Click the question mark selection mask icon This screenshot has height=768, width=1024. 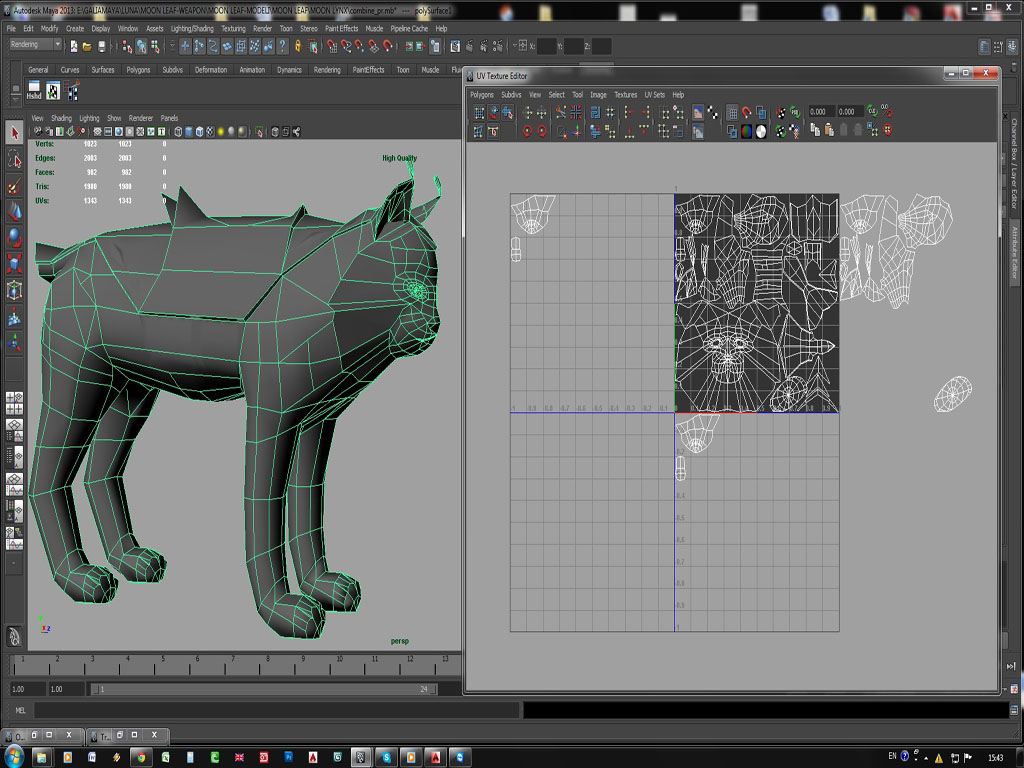click(282, 46)
